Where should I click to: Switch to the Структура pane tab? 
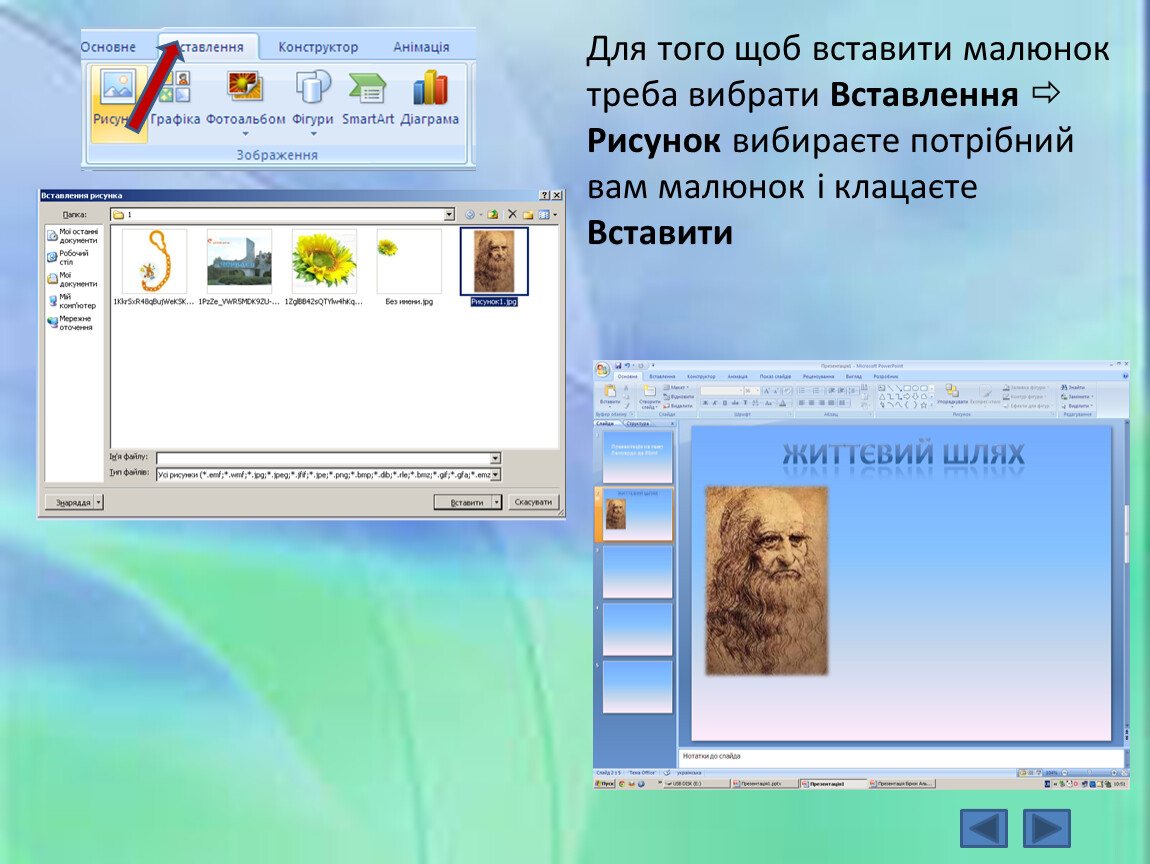point(638,424)
